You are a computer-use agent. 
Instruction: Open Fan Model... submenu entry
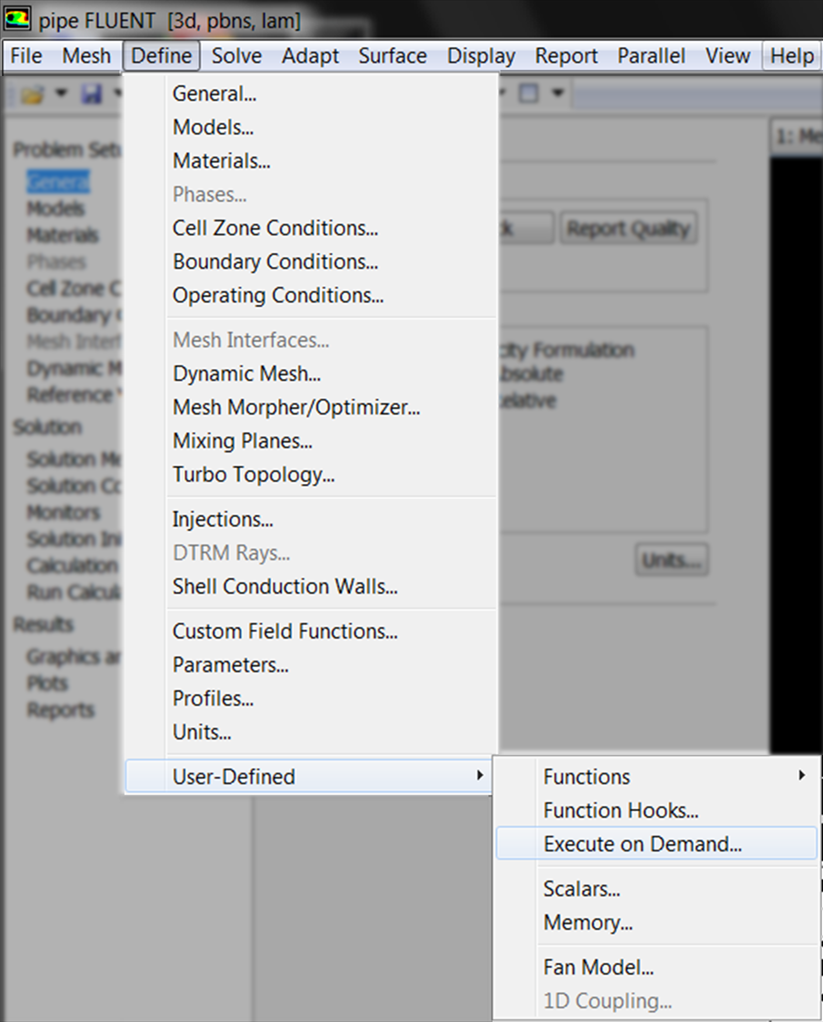(x=656, y=968)
